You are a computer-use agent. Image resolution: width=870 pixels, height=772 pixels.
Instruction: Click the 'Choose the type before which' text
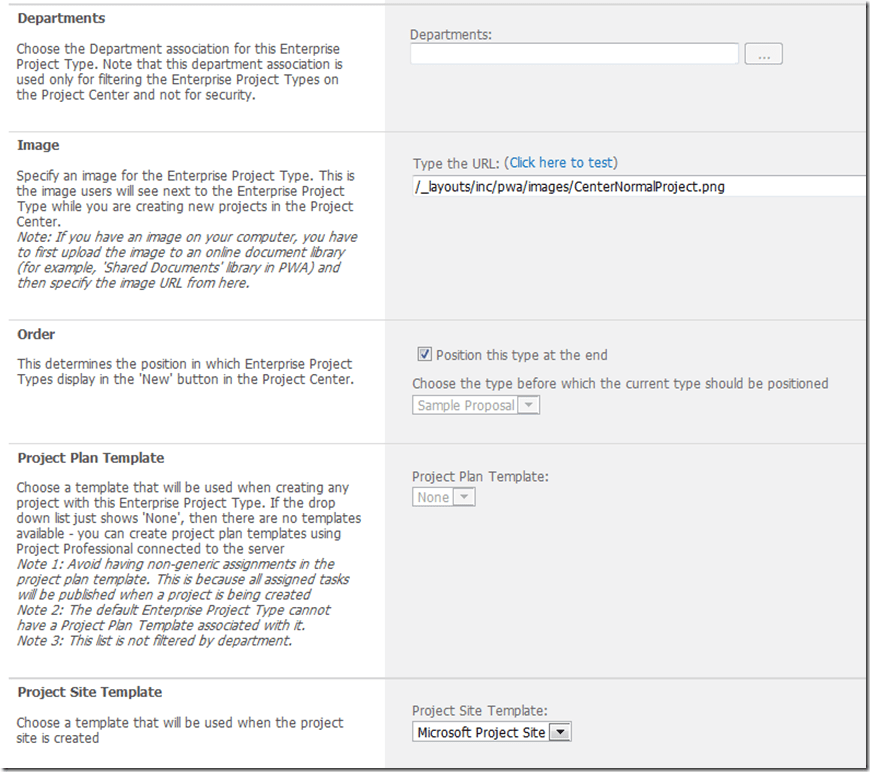coord(620,383)
